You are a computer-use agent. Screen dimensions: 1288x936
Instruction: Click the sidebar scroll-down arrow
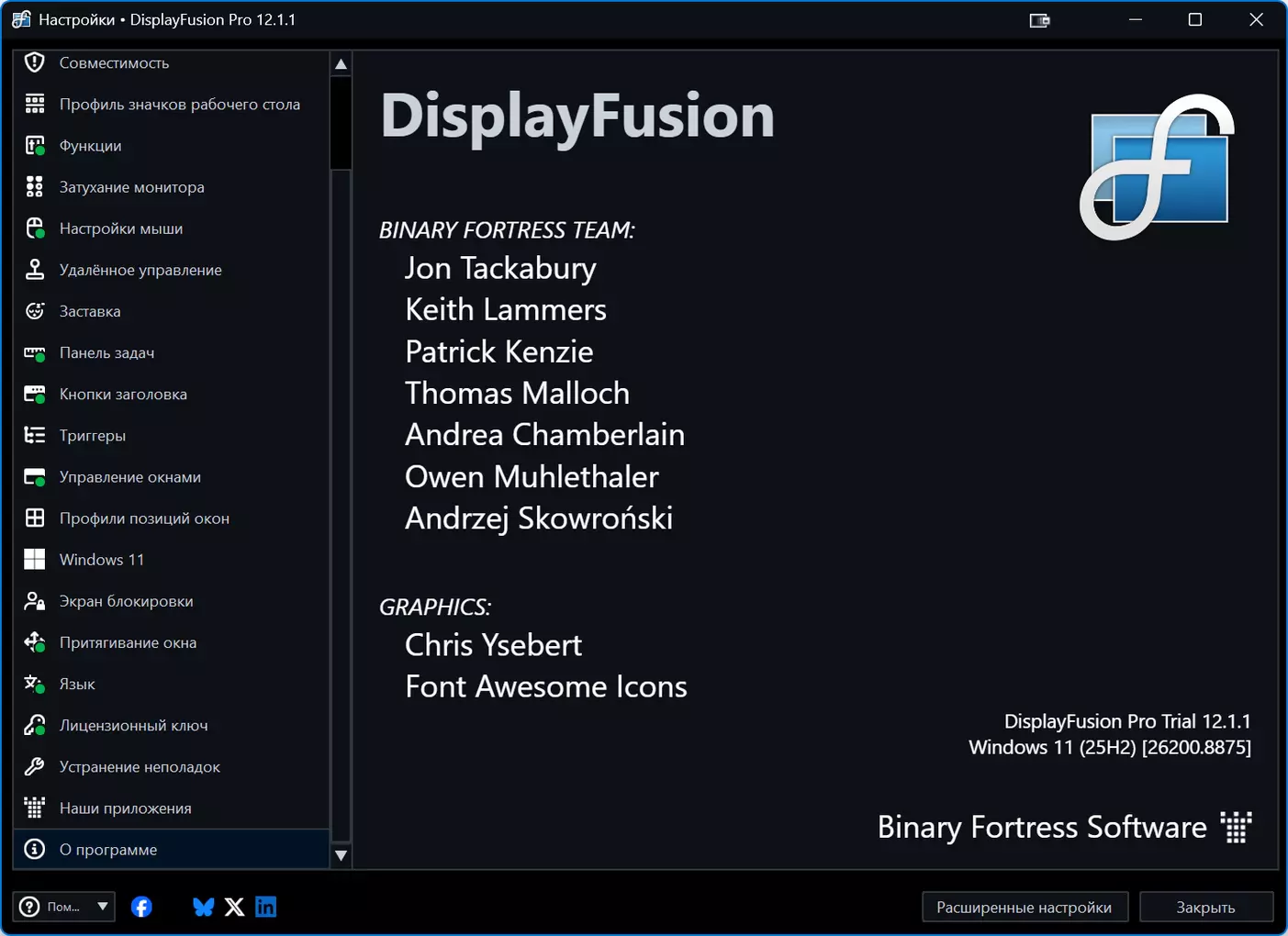pos(341,855)
